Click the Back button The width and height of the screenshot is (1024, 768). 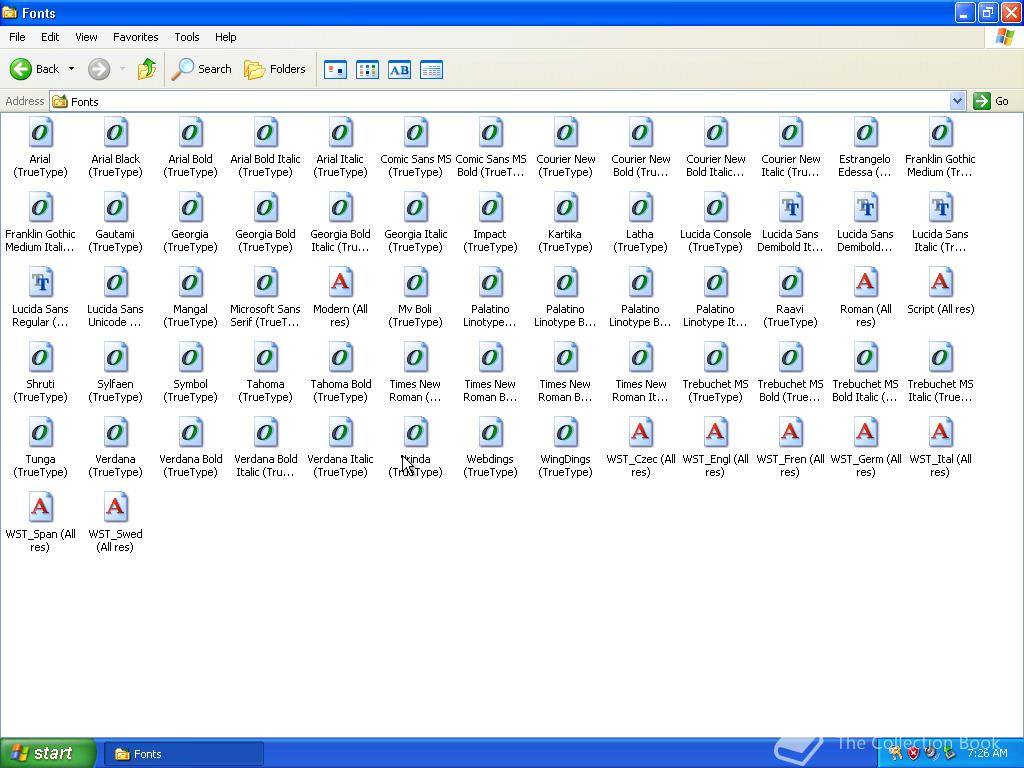35,69
